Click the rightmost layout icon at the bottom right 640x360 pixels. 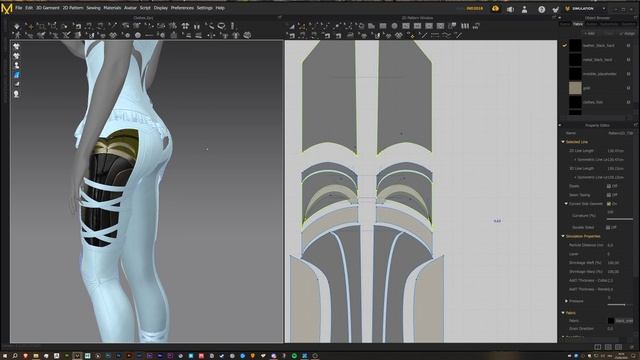coord(618,347)
